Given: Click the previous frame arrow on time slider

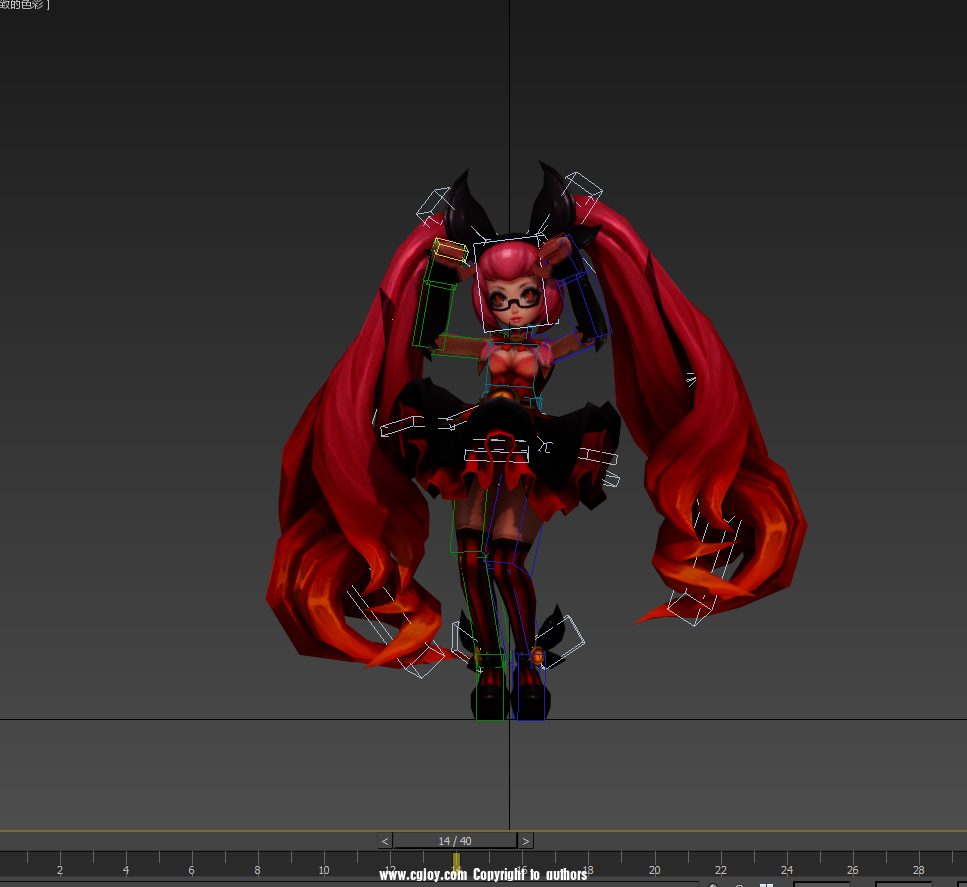Looking at the screenshot, I should point(385,841).
